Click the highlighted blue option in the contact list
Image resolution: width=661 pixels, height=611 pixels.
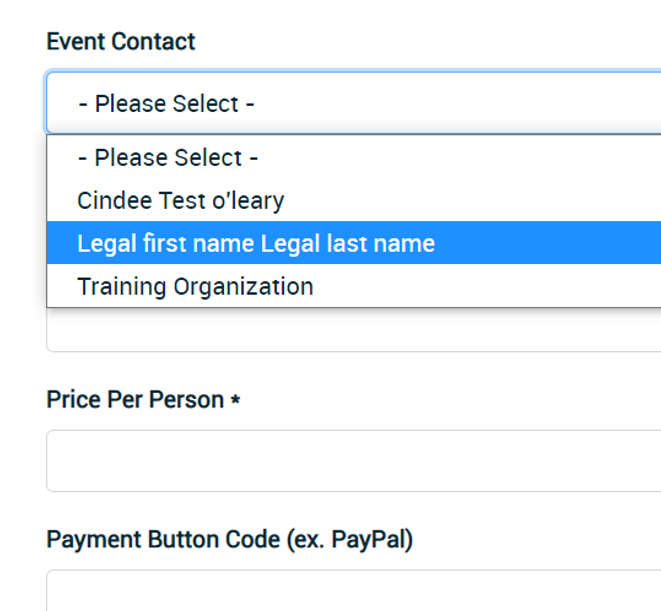[x=256, y=243]
